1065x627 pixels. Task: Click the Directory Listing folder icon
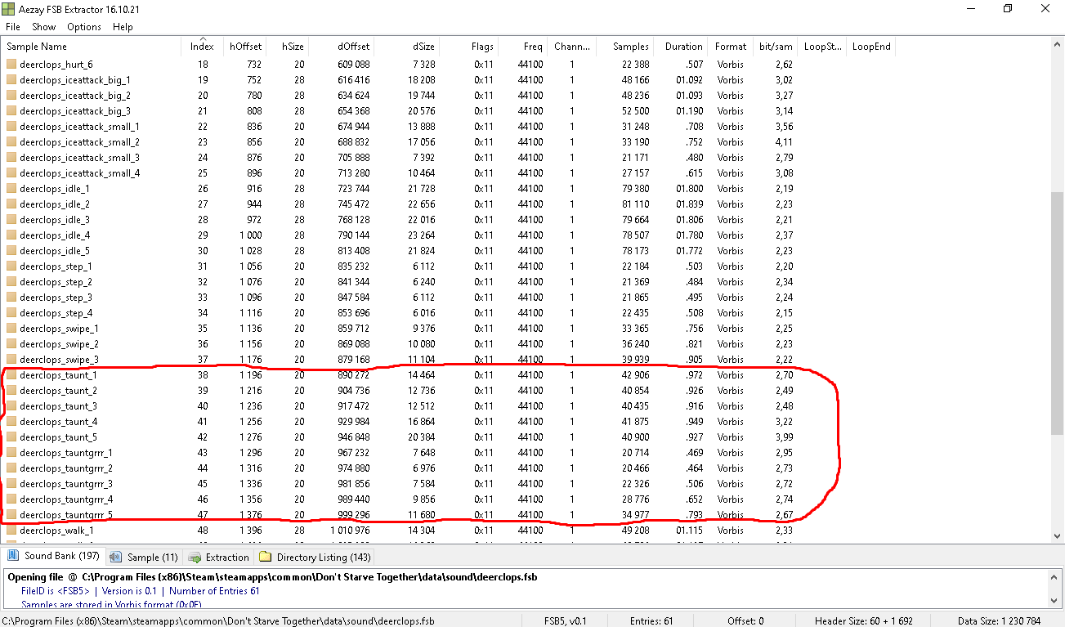265,557
